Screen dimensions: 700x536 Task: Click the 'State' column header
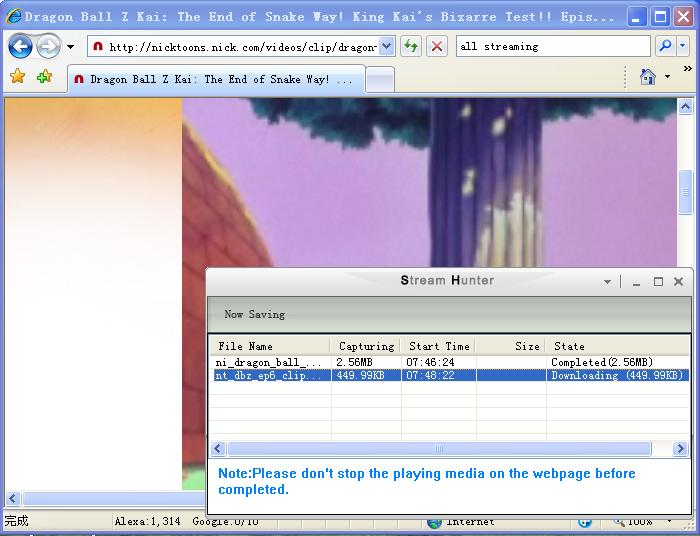click(618, 346)
